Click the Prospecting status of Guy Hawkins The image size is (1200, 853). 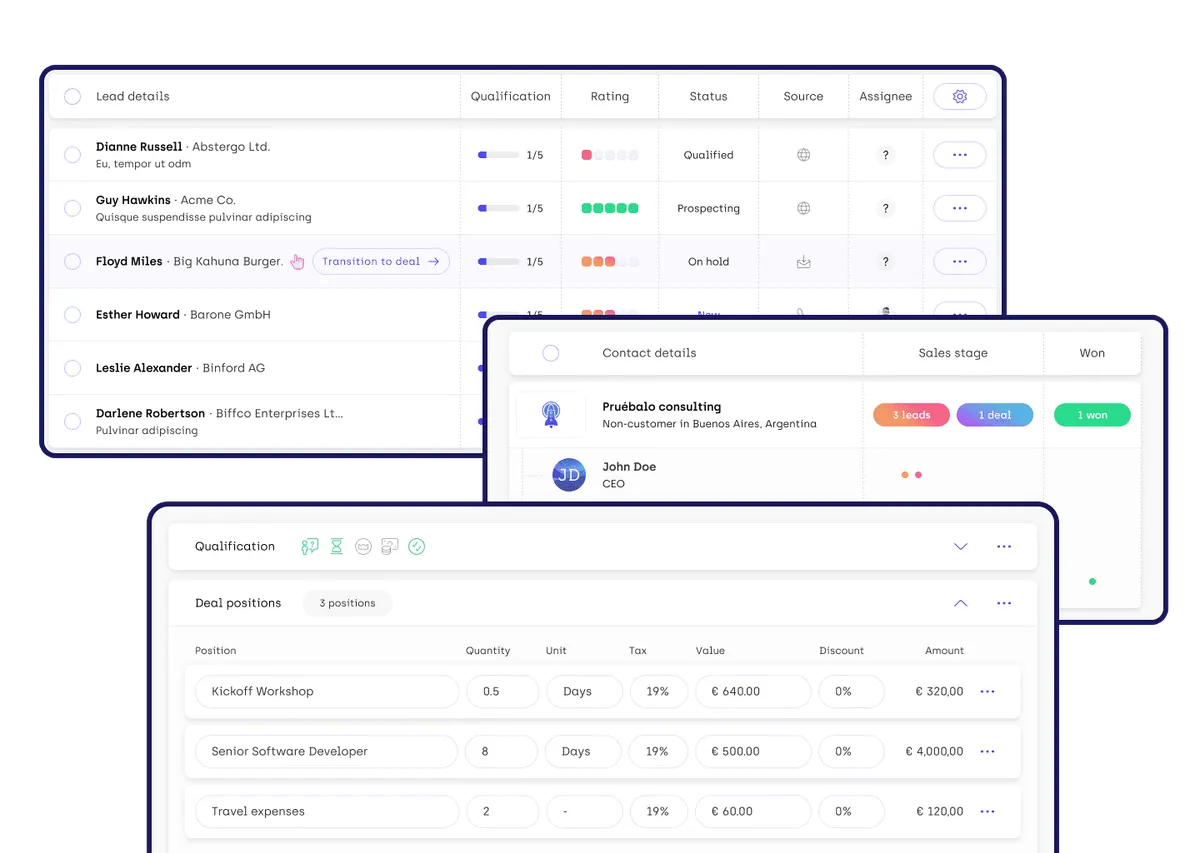click(708, 208)
